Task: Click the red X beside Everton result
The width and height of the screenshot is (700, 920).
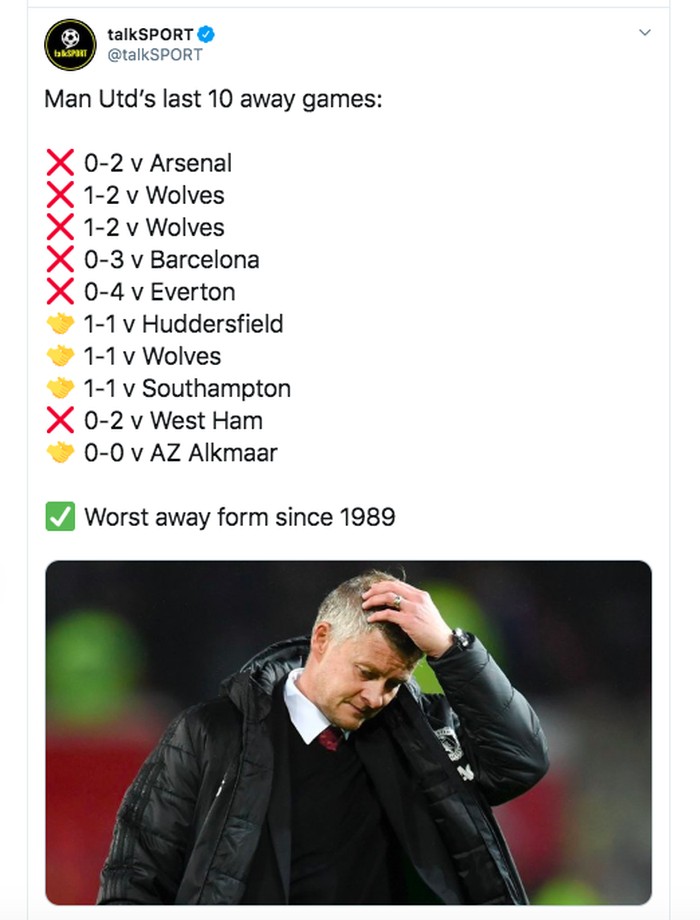Action: [60, 292]
